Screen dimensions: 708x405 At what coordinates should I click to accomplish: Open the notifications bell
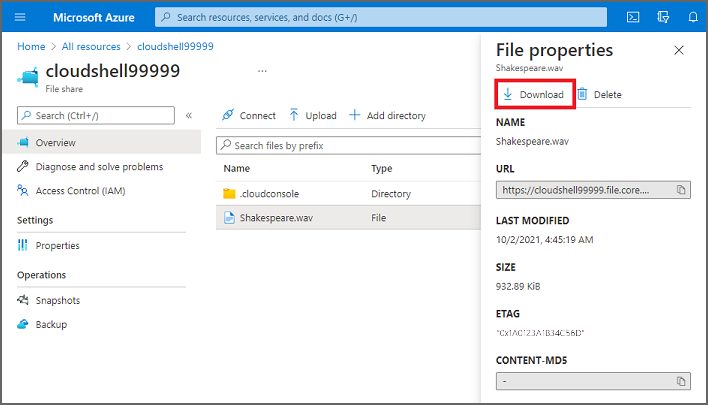(x=693, y=17)
